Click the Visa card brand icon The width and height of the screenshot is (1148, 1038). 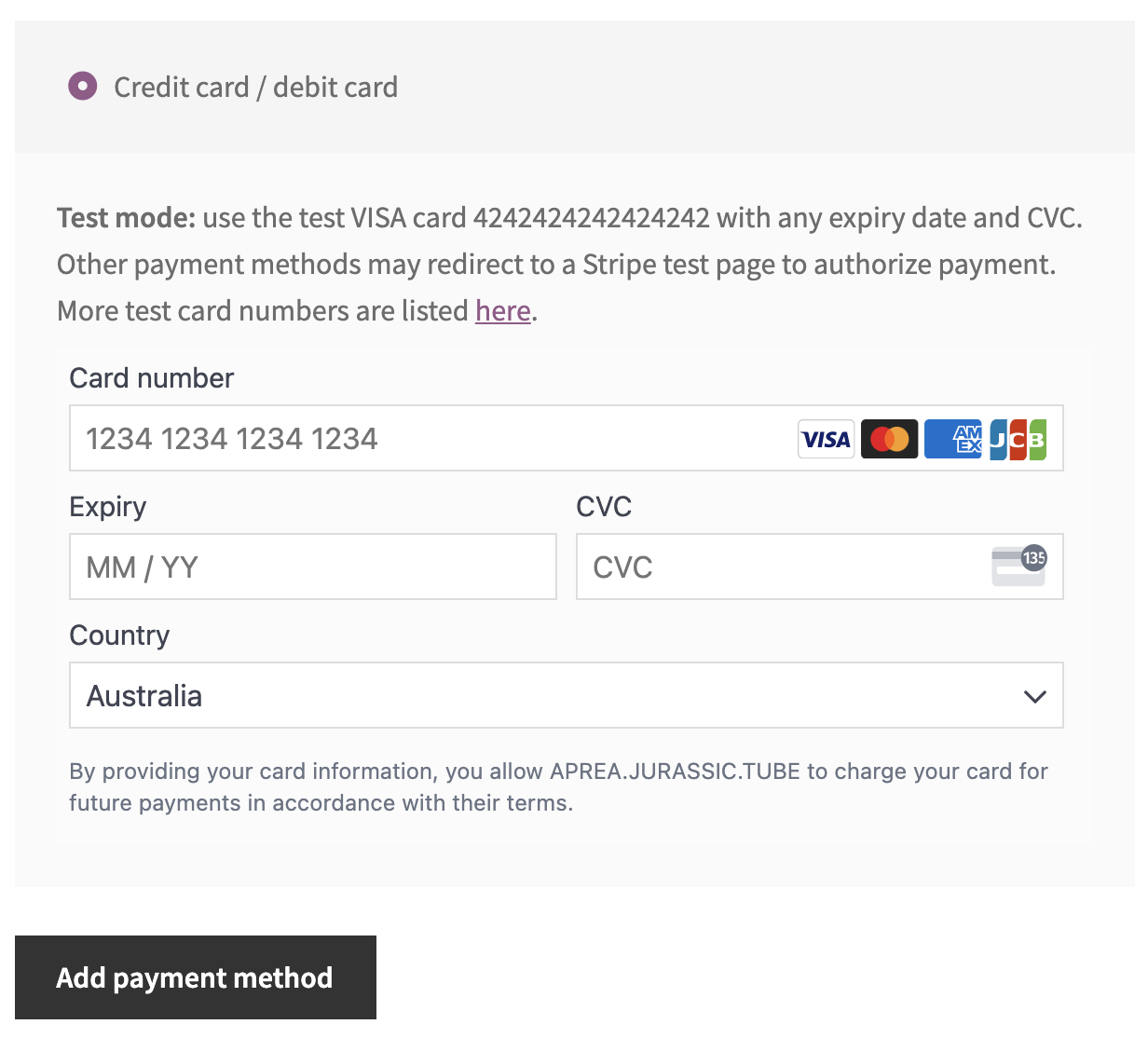click(x=826, y=439)
